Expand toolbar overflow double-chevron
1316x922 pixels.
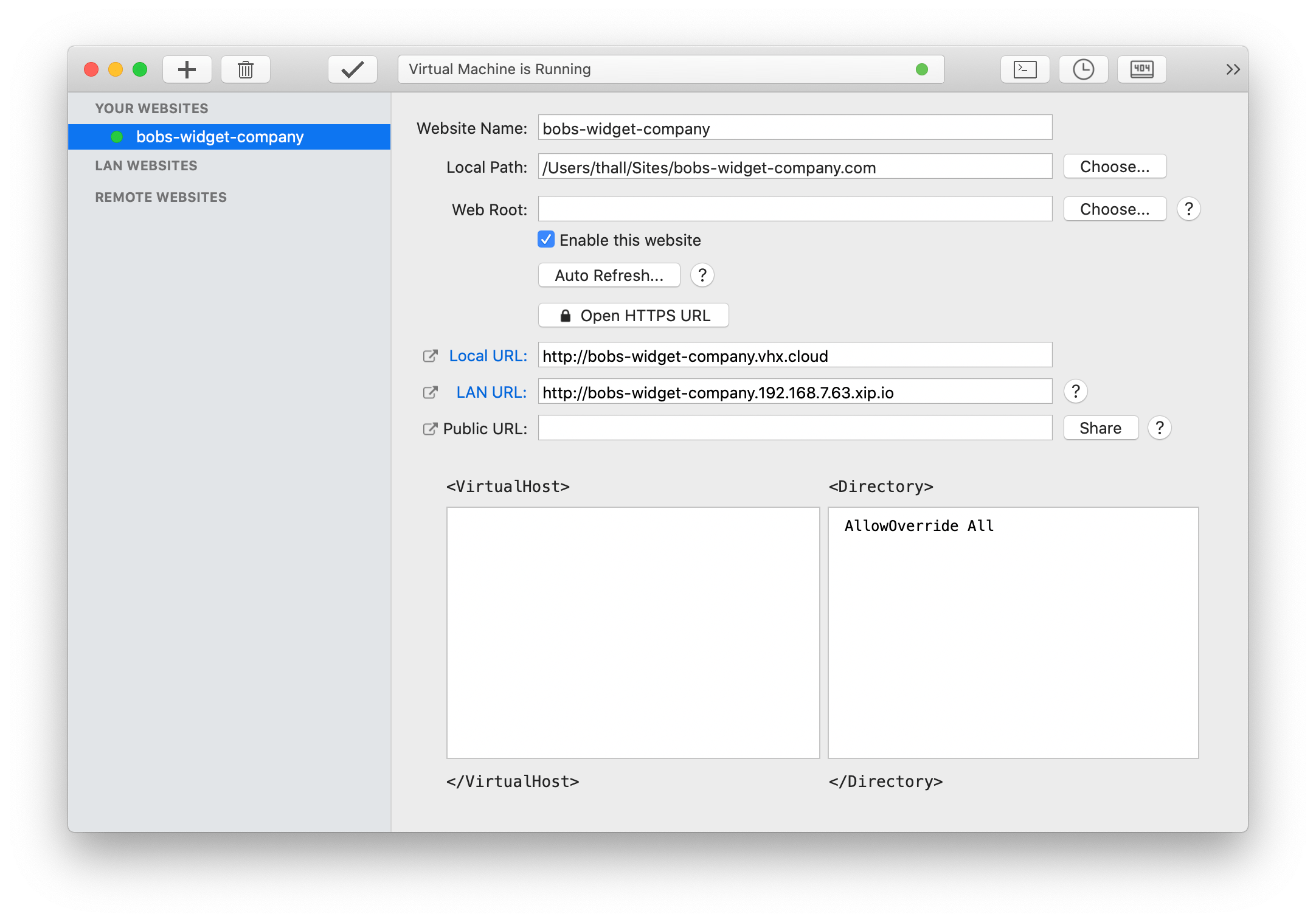1233,69
